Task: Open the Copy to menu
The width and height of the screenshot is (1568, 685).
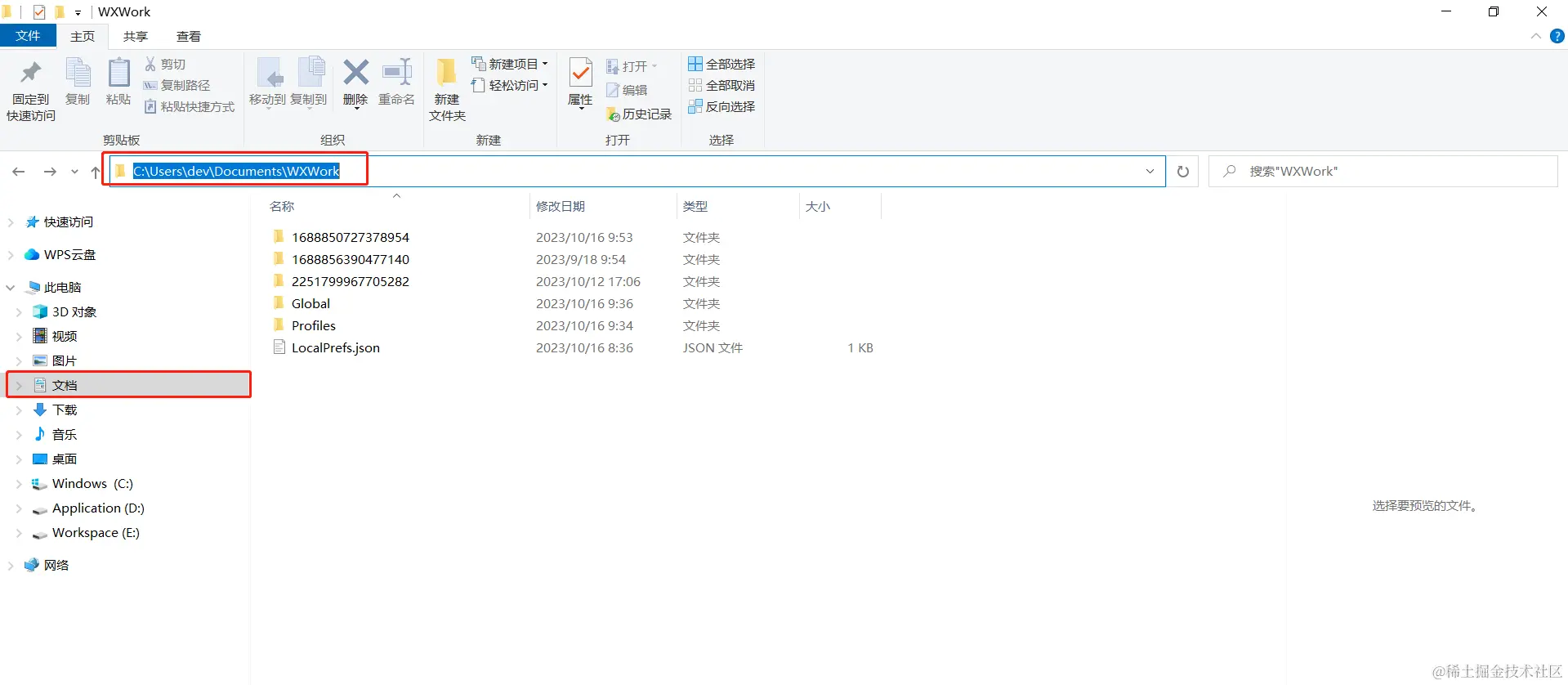Action: coord(309,83)
